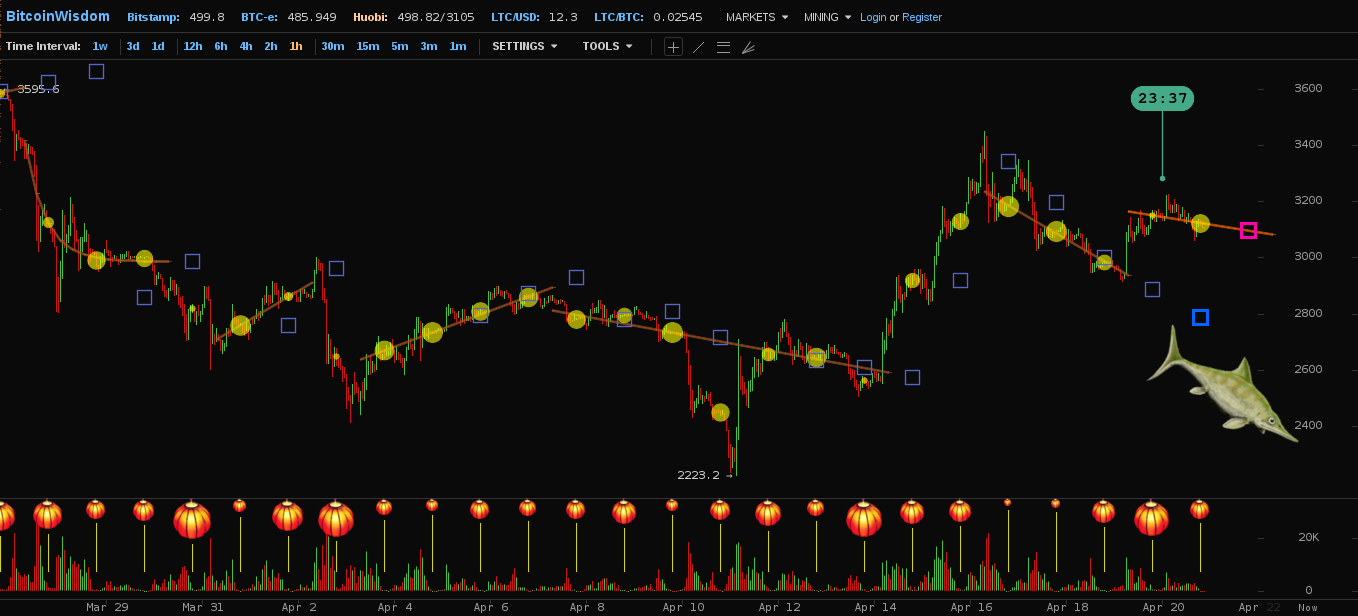The width and height of the screenshot is (1358, 616).
Task: Click the BitcoinWisdom logo
Action: [x=58, y=17]
